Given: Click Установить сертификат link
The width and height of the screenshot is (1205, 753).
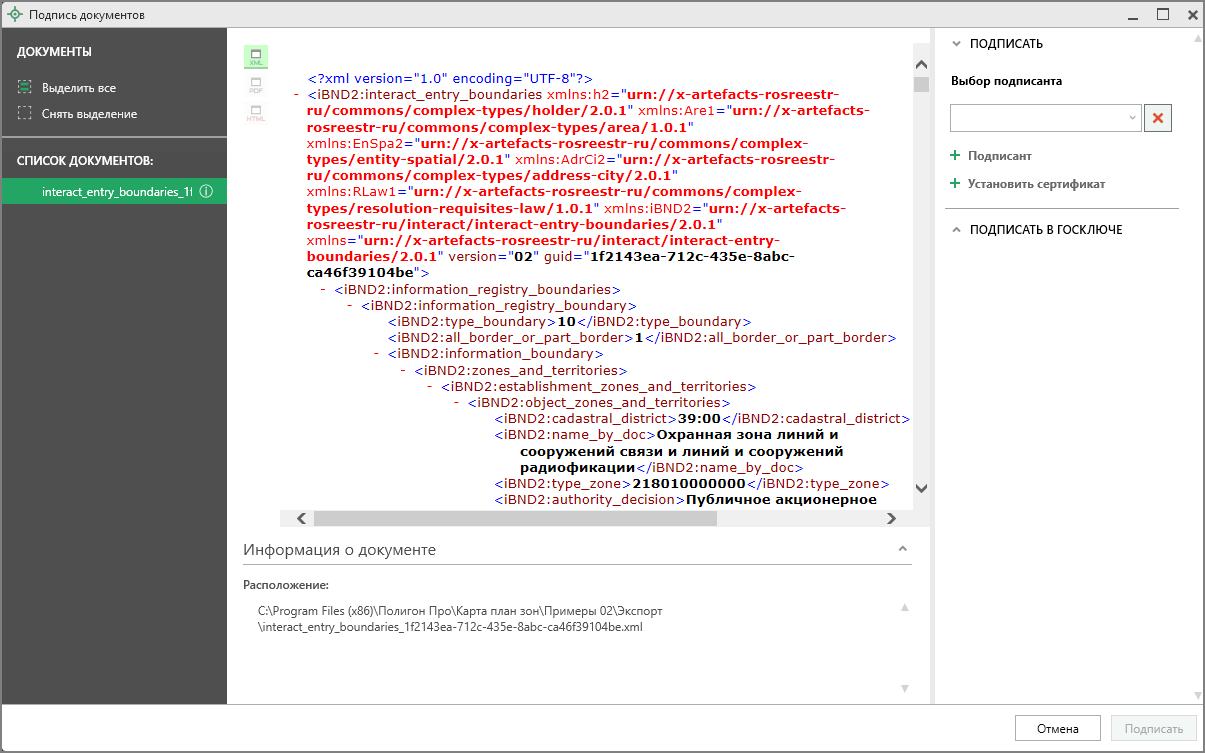Looking at the screenshot, I should coord(1036,184).
